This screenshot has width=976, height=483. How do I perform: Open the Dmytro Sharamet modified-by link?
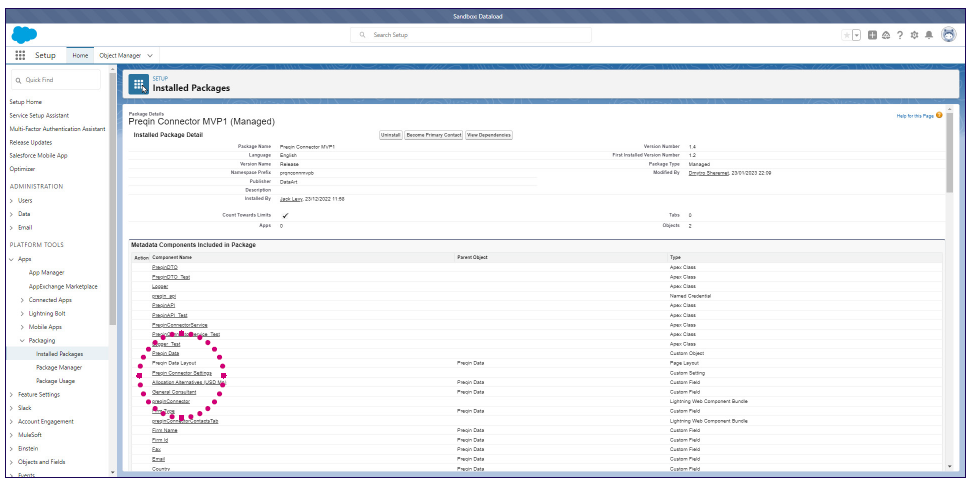(708, 172)
